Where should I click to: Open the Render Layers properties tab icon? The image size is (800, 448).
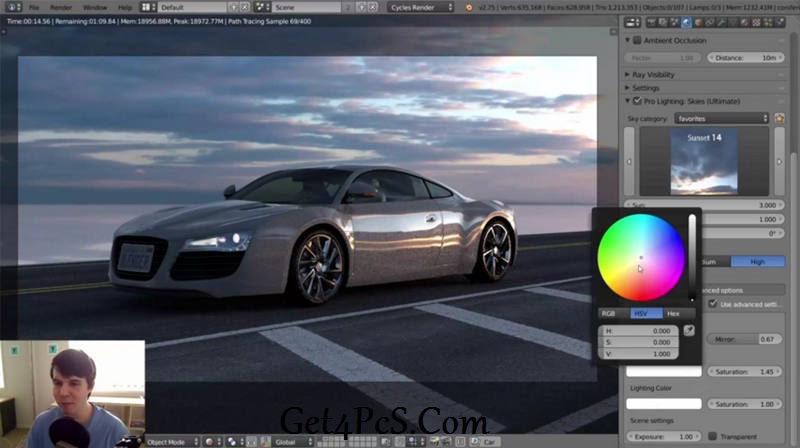pos(663,22)
